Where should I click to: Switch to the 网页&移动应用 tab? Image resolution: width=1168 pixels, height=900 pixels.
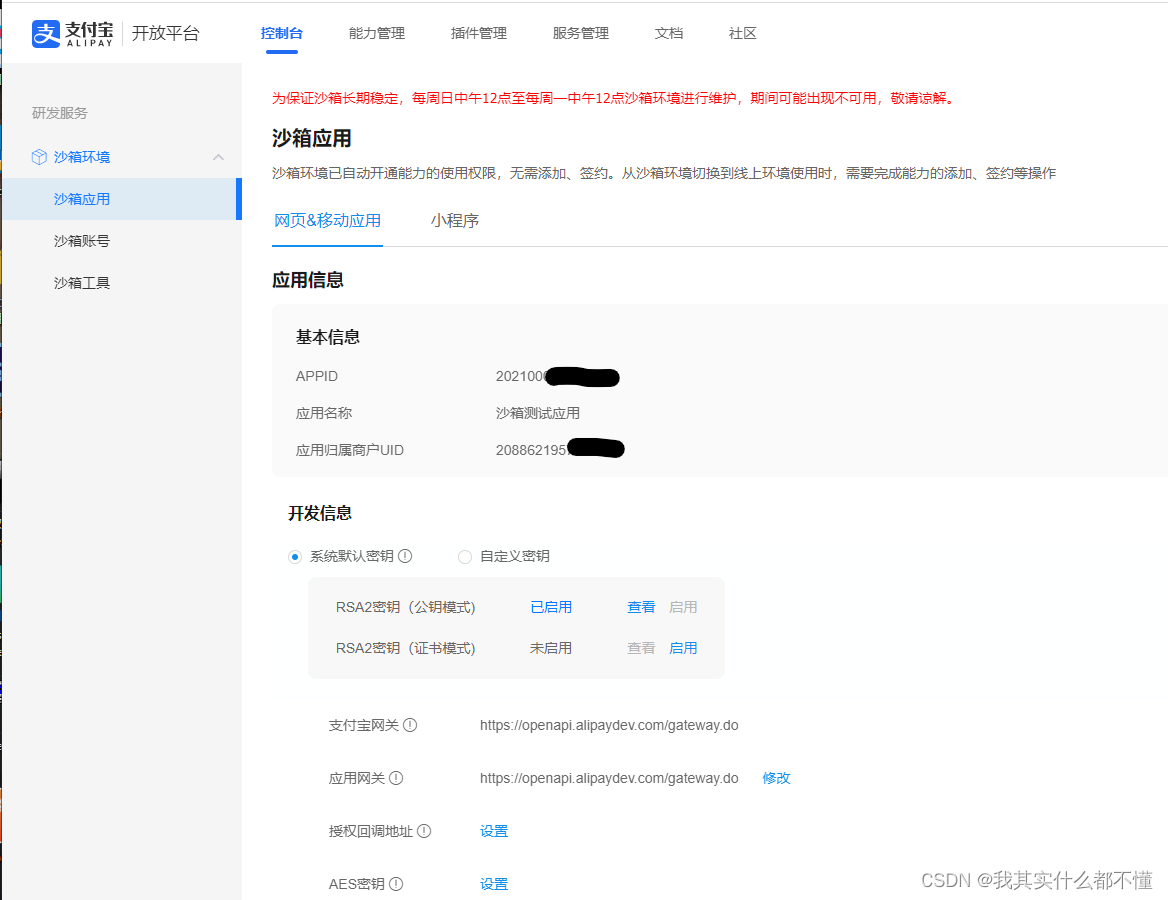(328, 221)
